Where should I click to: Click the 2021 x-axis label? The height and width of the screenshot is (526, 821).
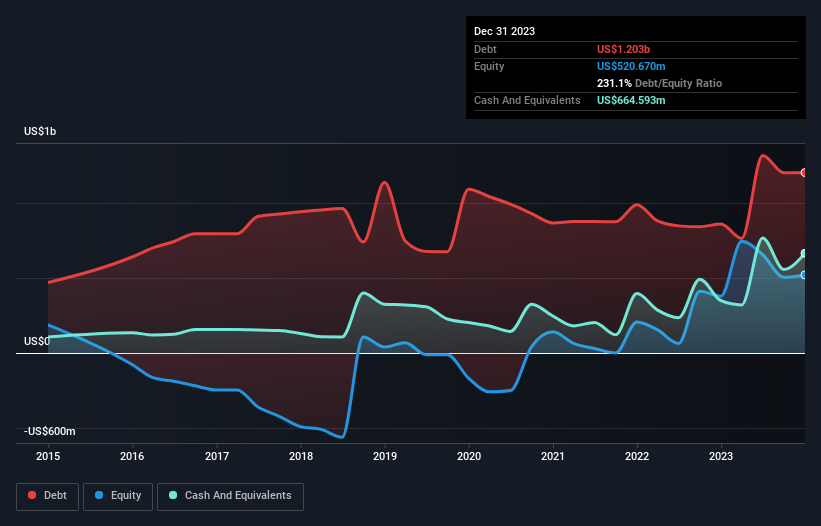[553, 456]
